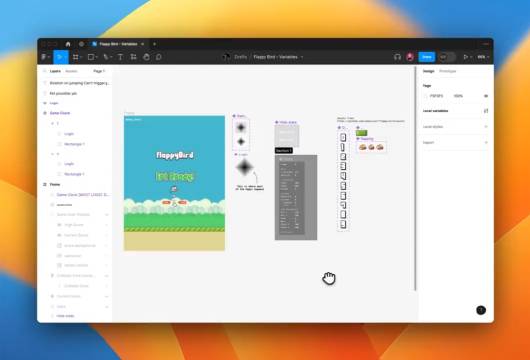Switch to the Assets tab

pyautogui.click(x=71, y=71)
